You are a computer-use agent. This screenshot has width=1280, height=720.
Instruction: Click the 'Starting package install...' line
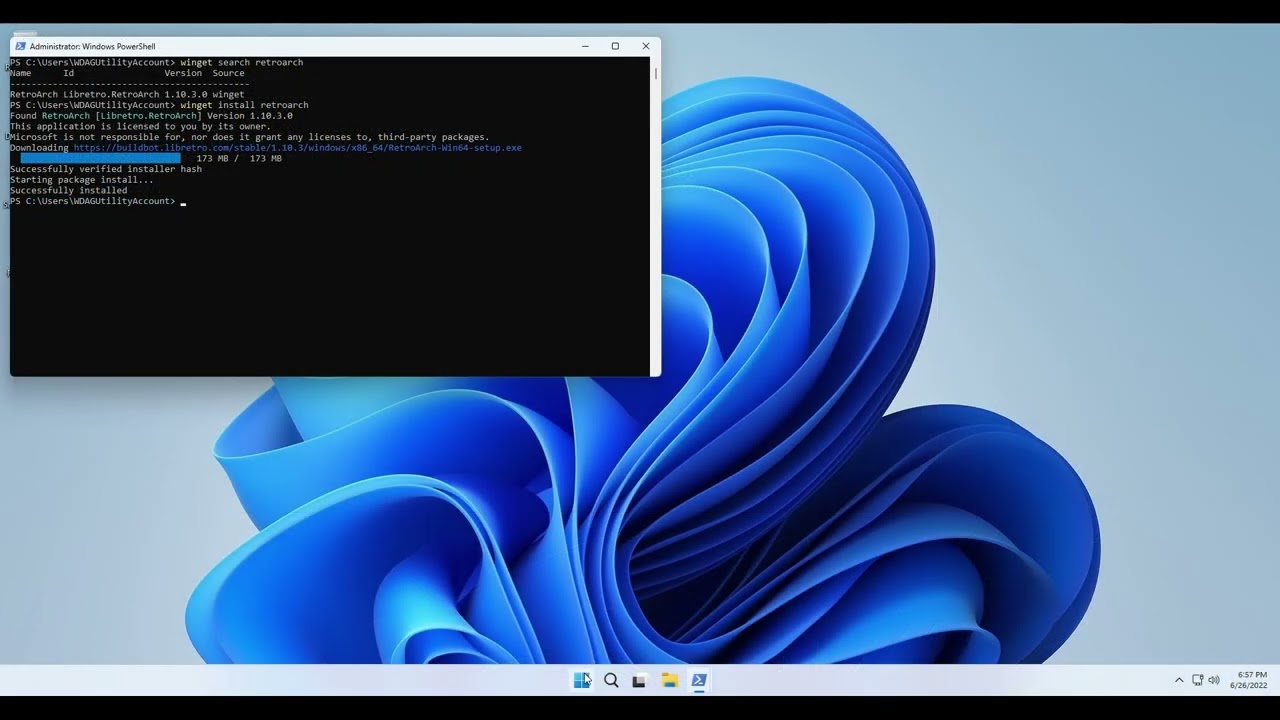(x=82, y=180)
